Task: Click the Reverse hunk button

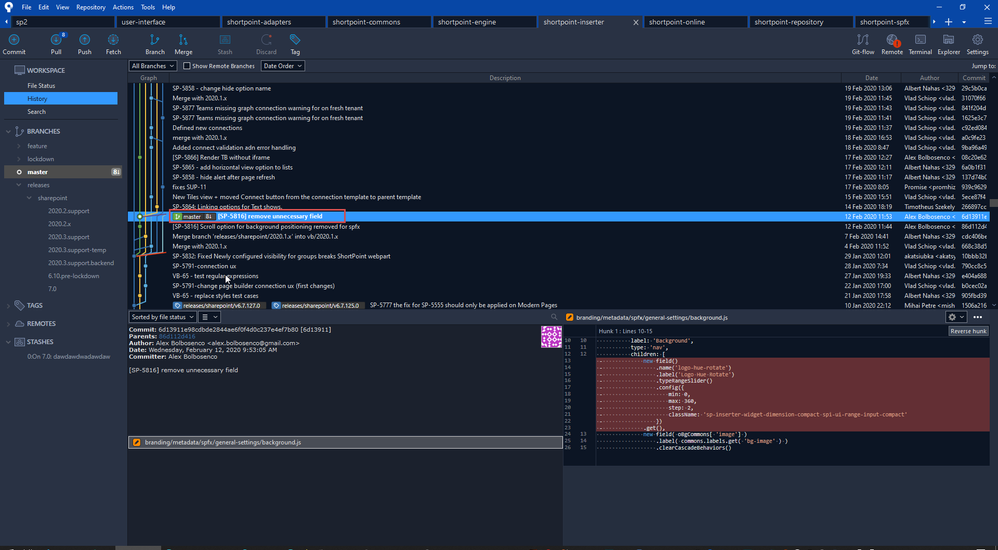Action: coord(967,331)
